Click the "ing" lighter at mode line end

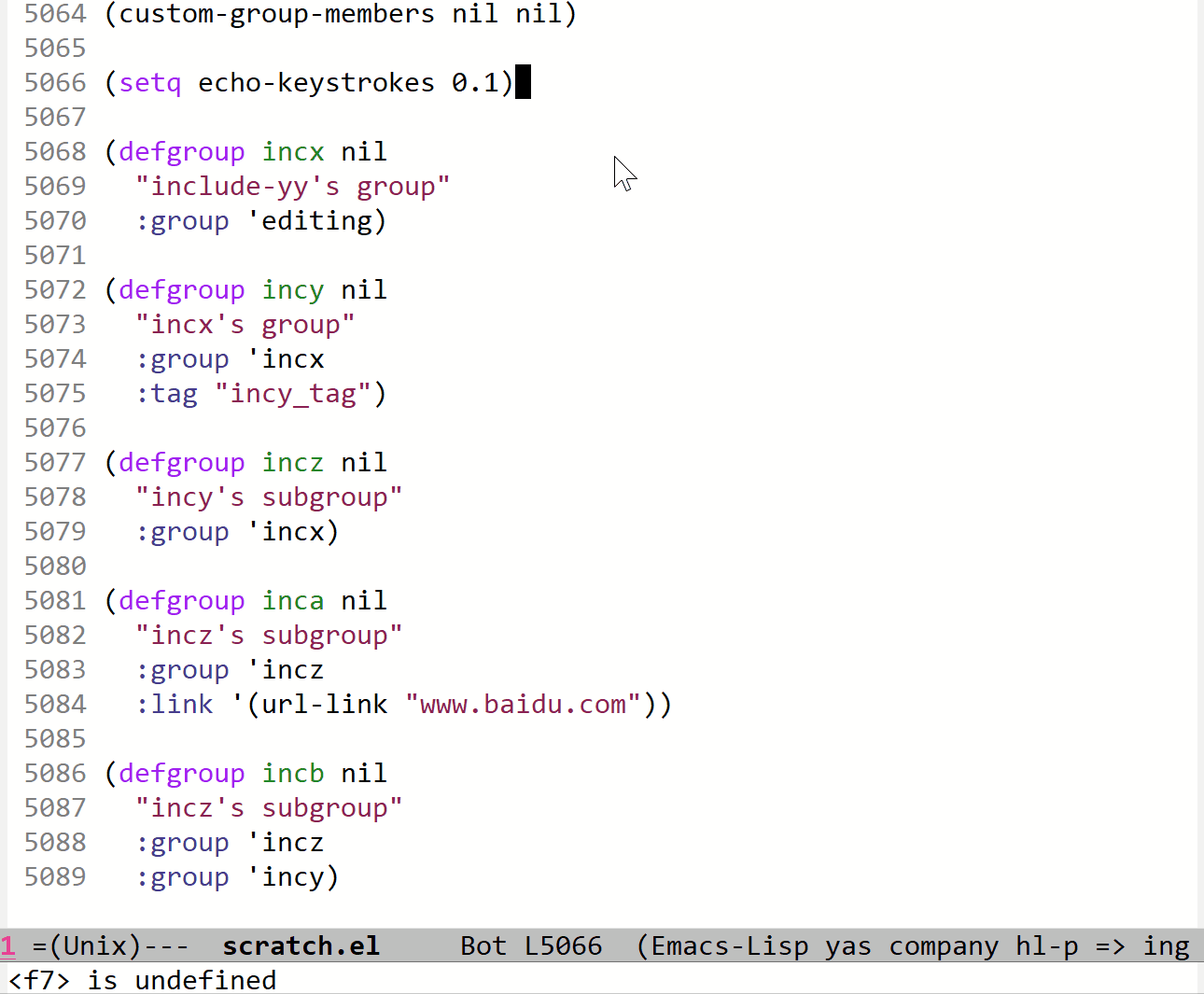pos(1166,945)
